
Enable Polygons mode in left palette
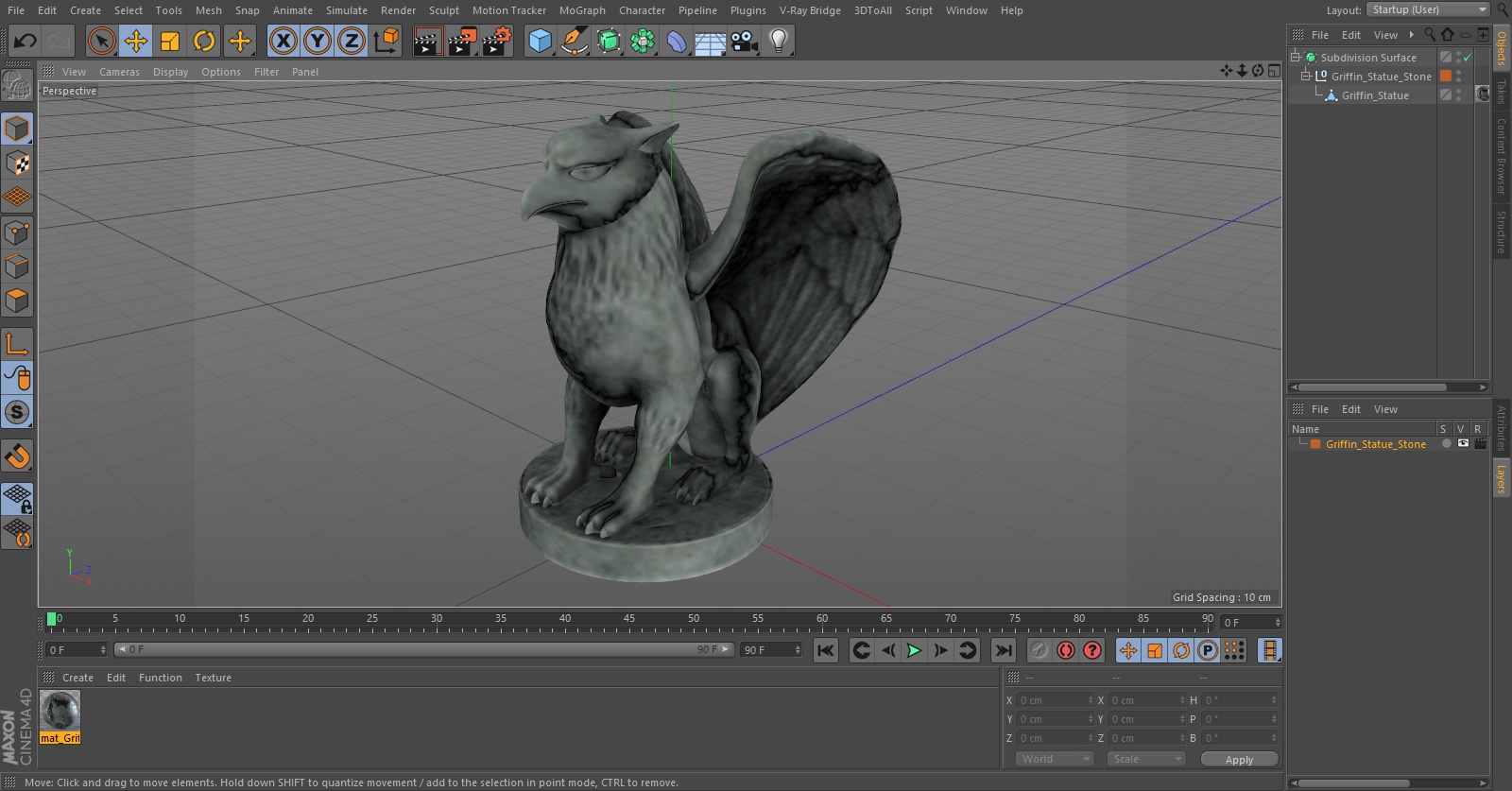[x=17, y=301]
